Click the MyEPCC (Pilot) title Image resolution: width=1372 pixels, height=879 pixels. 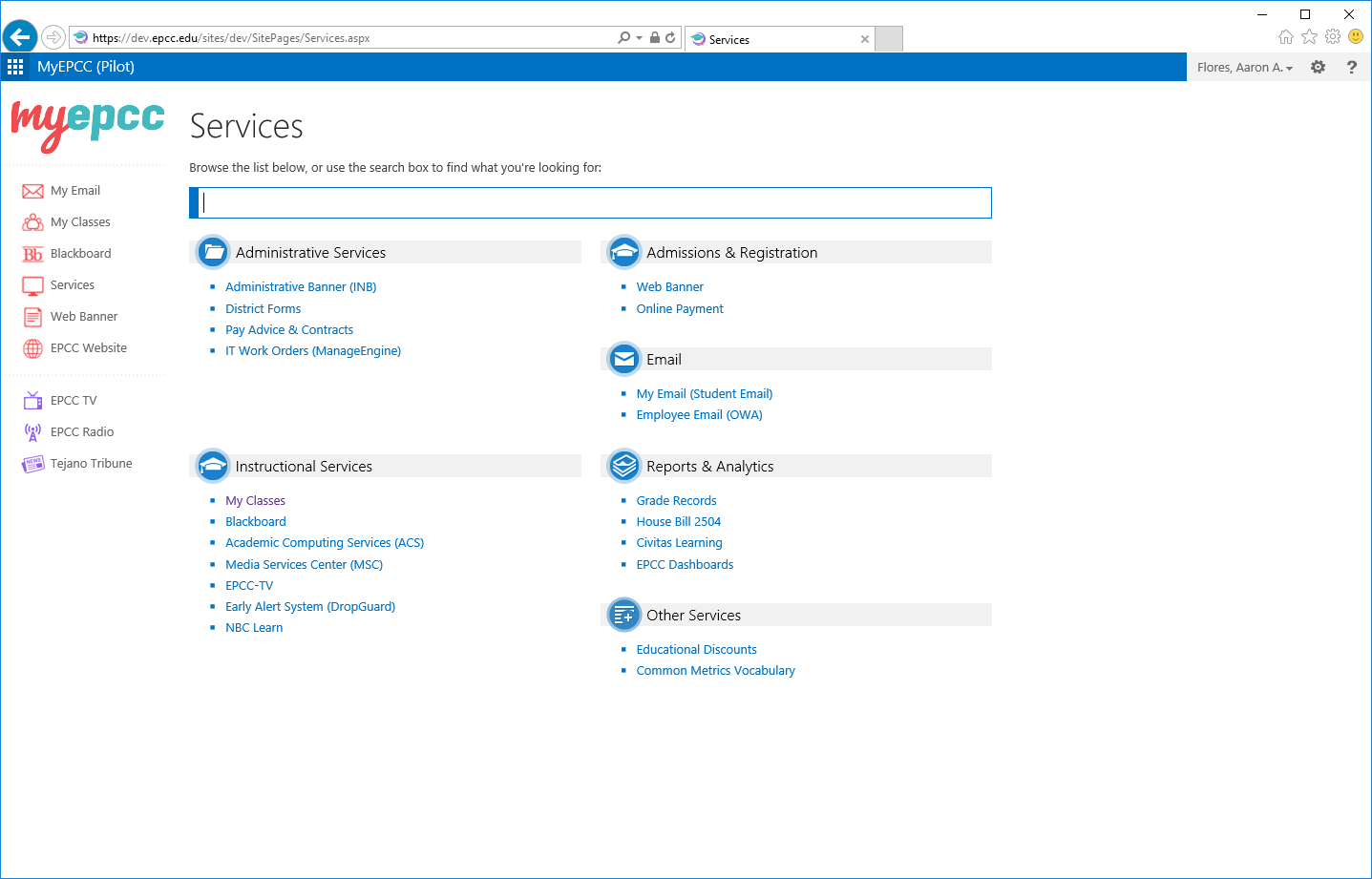click(x=86, y=67)
